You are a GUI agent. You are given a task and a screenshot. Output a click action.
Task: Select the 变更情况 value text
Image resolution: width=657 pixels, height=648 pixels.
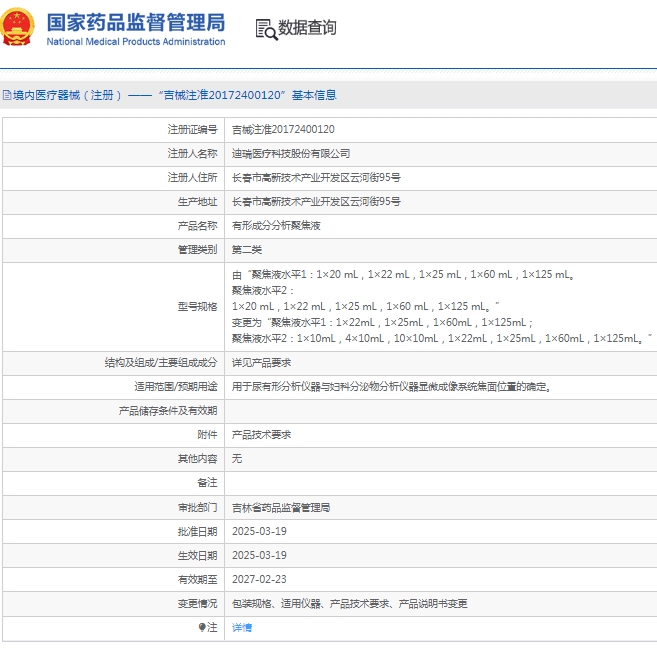point(350,604)
